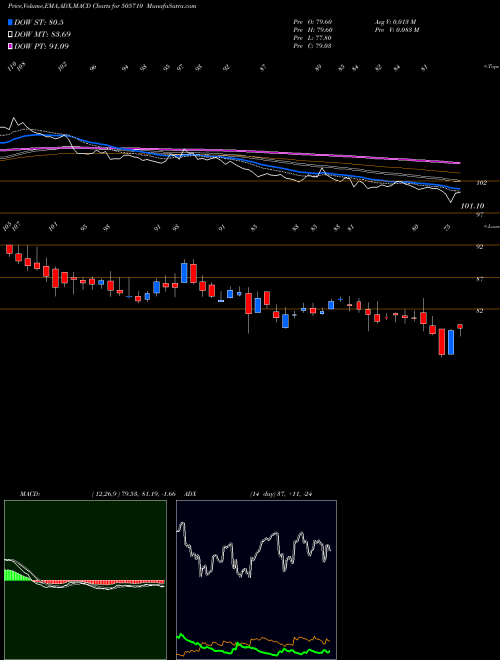Select the 'DOW ST: 80.5' legend label

(x=39, y=22)
